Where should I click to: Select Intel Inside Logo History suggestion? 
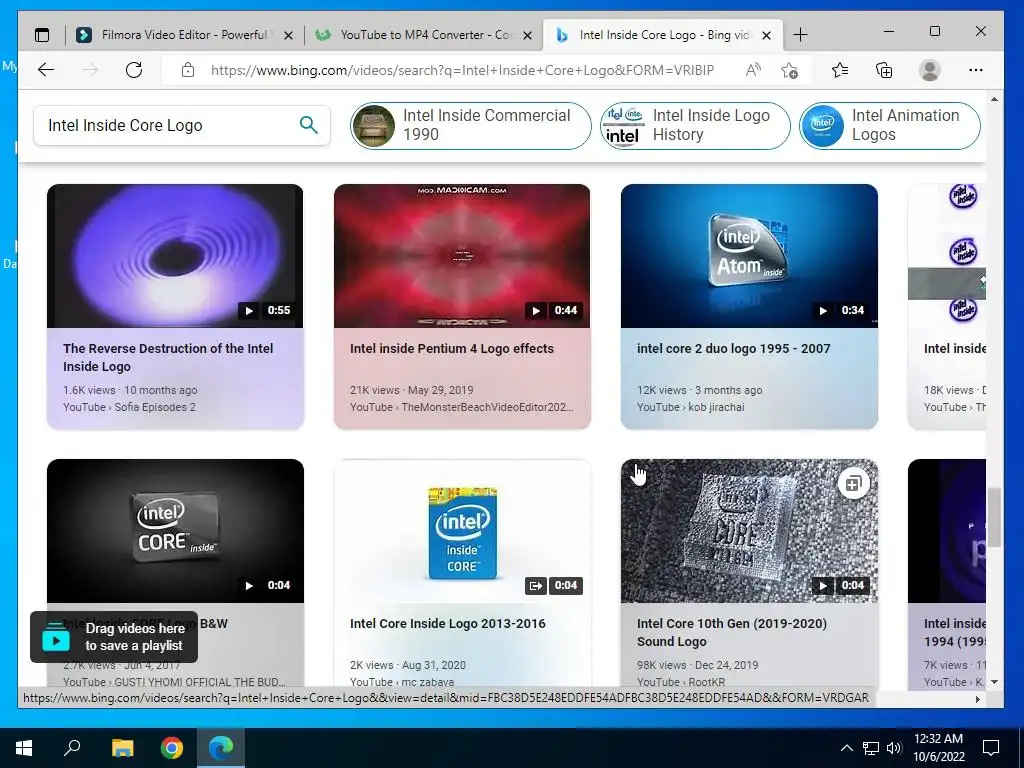695,125
